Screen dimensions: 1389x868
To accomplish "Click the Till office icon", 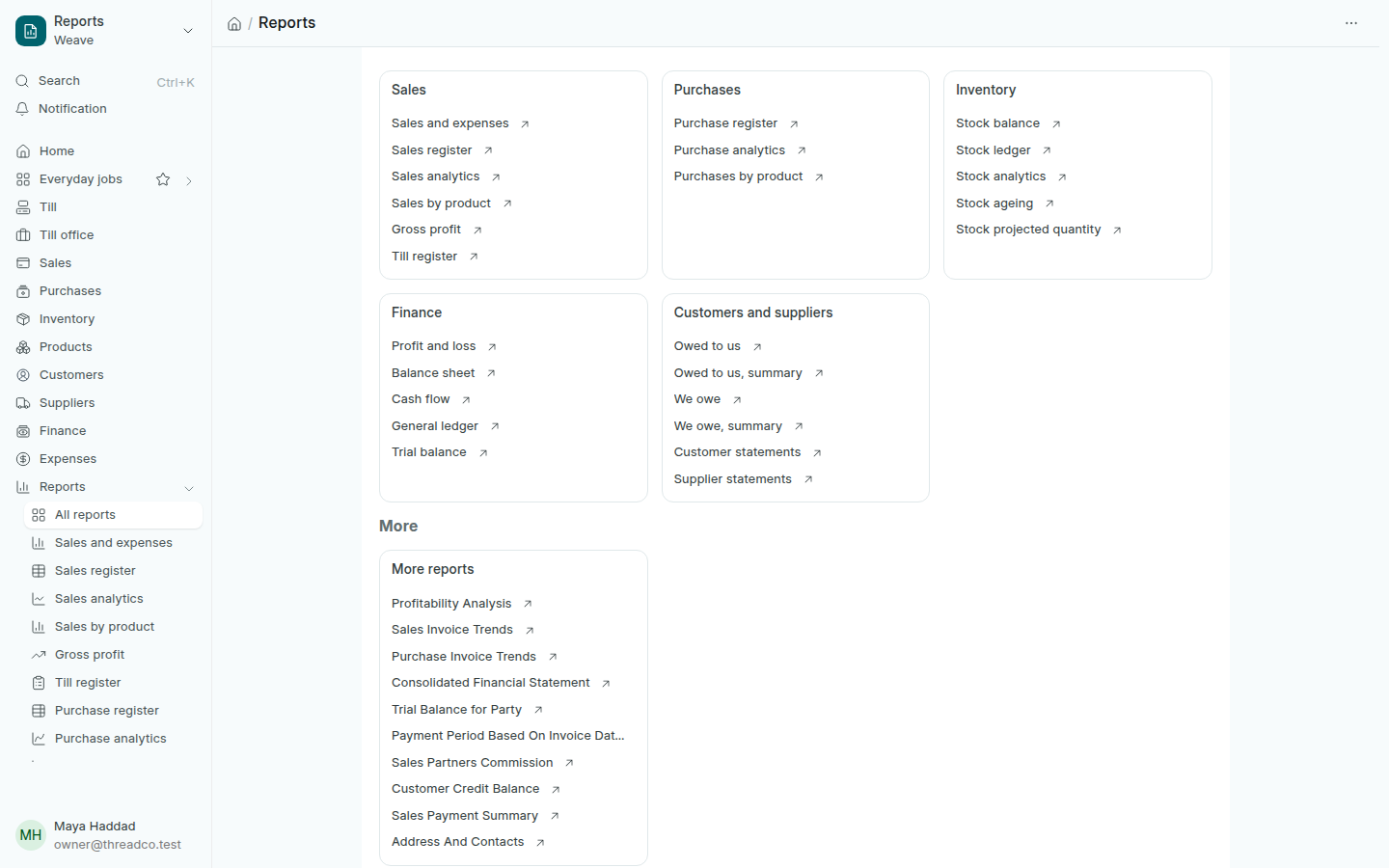I will coord(23,235).
